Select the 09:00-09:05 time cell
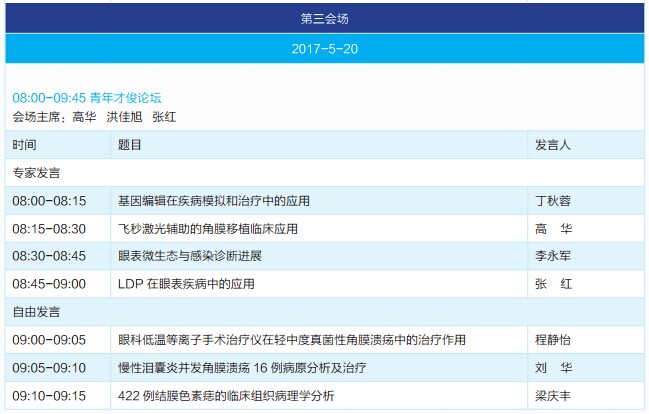Screen dimensions: 649x414 [x=49, y=340]
